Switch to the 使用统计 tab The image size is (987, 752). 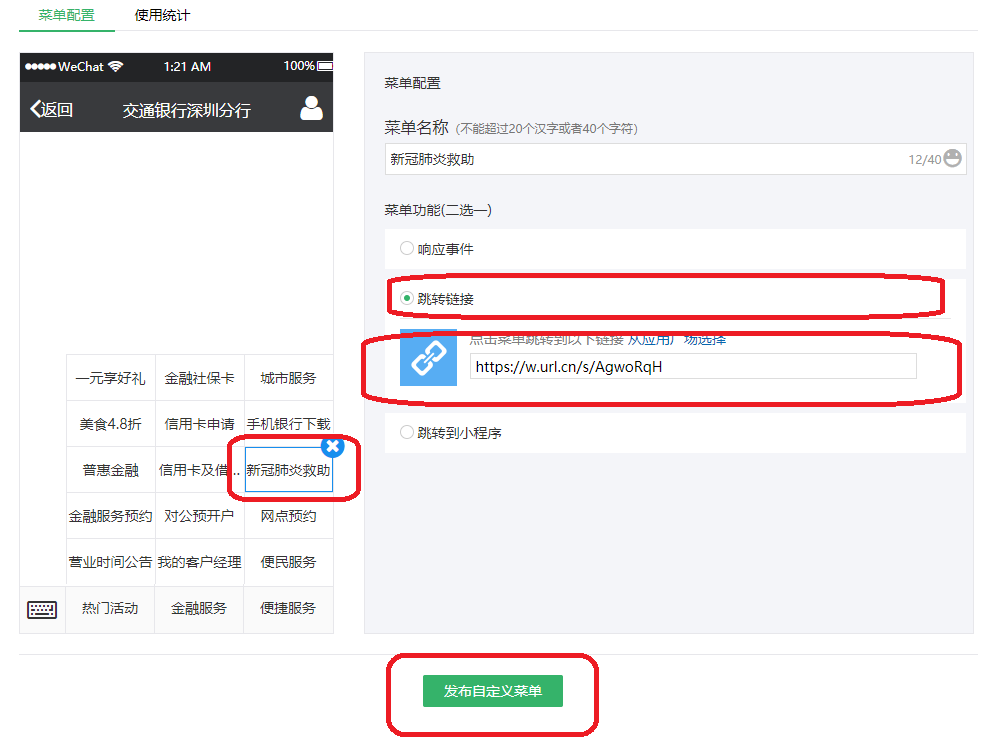[162, 15]
